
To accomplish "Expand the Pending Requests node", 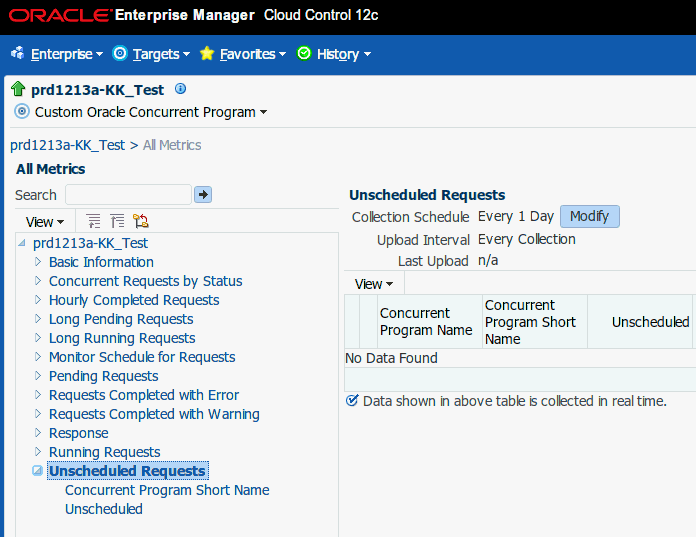I will 38,375.
